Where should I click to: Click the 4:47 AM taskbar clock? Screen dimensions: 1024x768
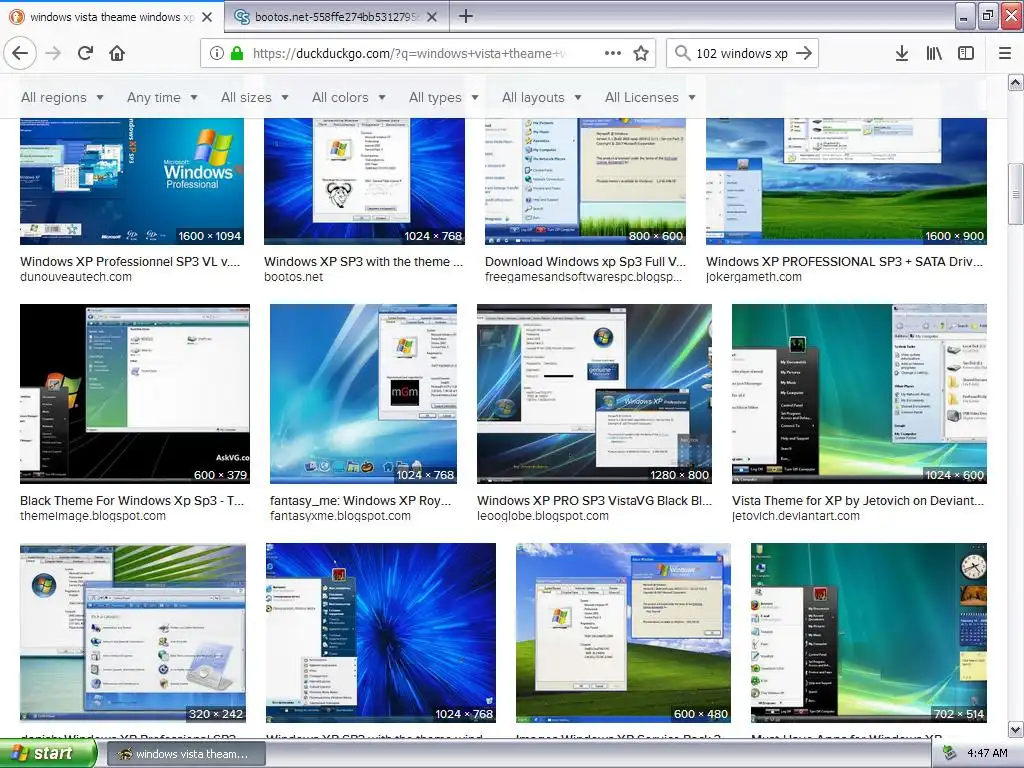[987, 754]
